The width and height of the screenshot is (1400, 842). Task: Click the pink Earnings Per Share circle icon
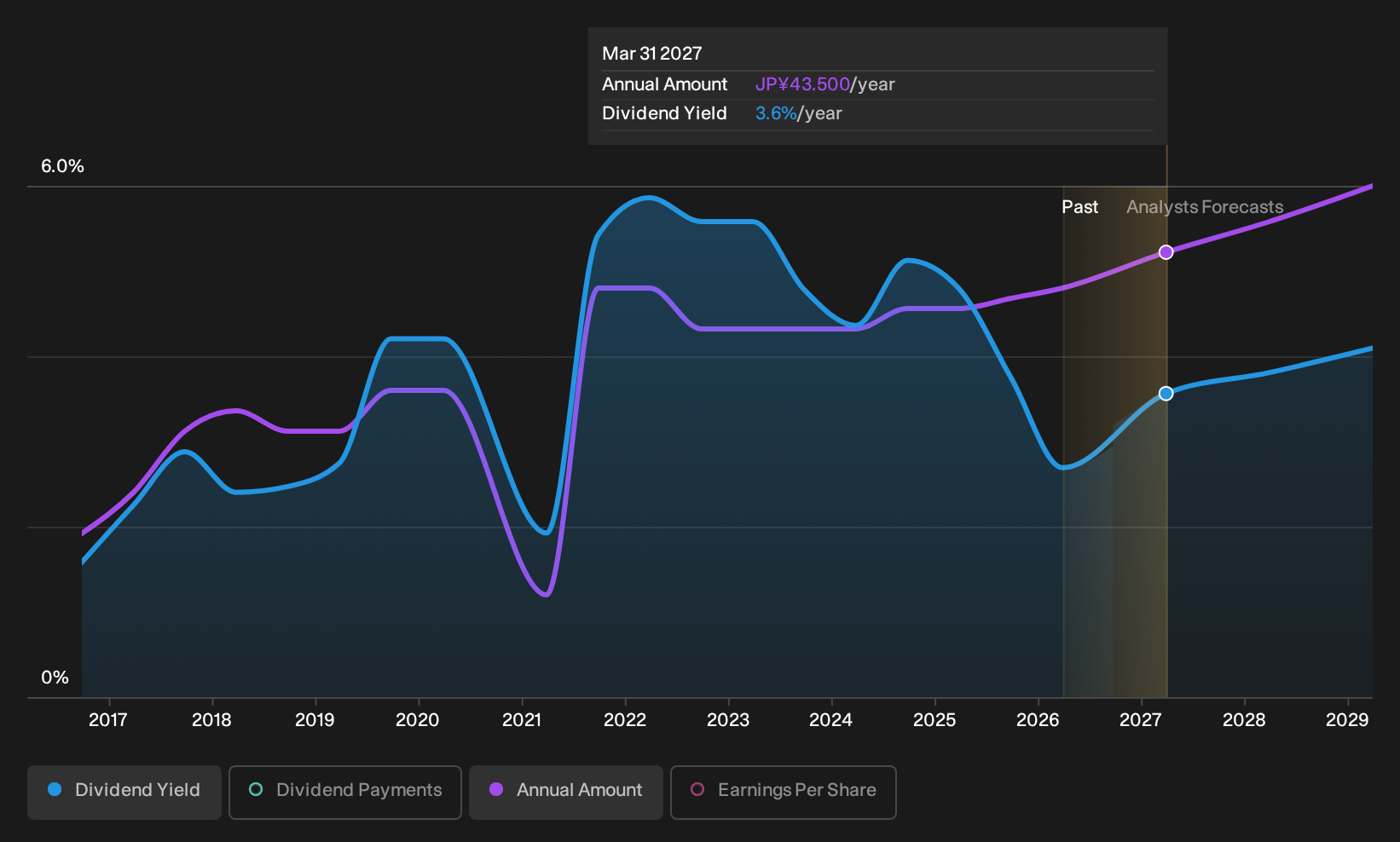pyautogui.click(x=697, y=789)
